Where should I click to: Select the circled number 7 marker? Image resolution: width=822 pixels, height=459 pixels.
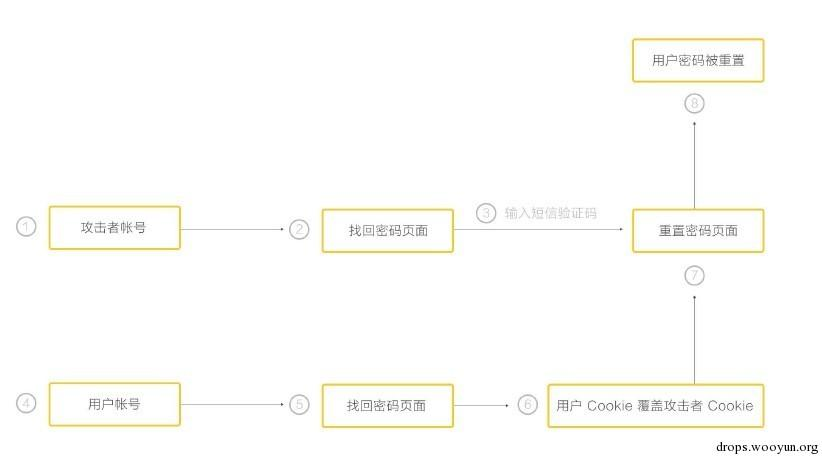coord(695,274)
